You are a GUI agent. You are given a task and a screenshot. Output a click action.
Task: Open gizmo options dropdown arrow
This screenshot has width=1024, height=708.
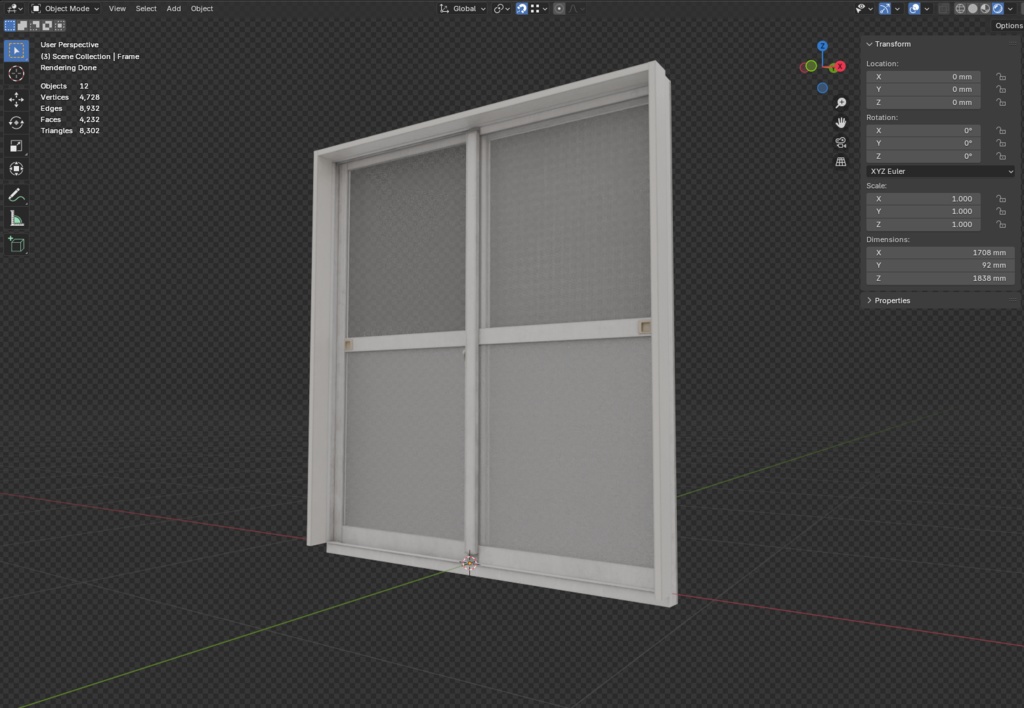click(897, 8)
